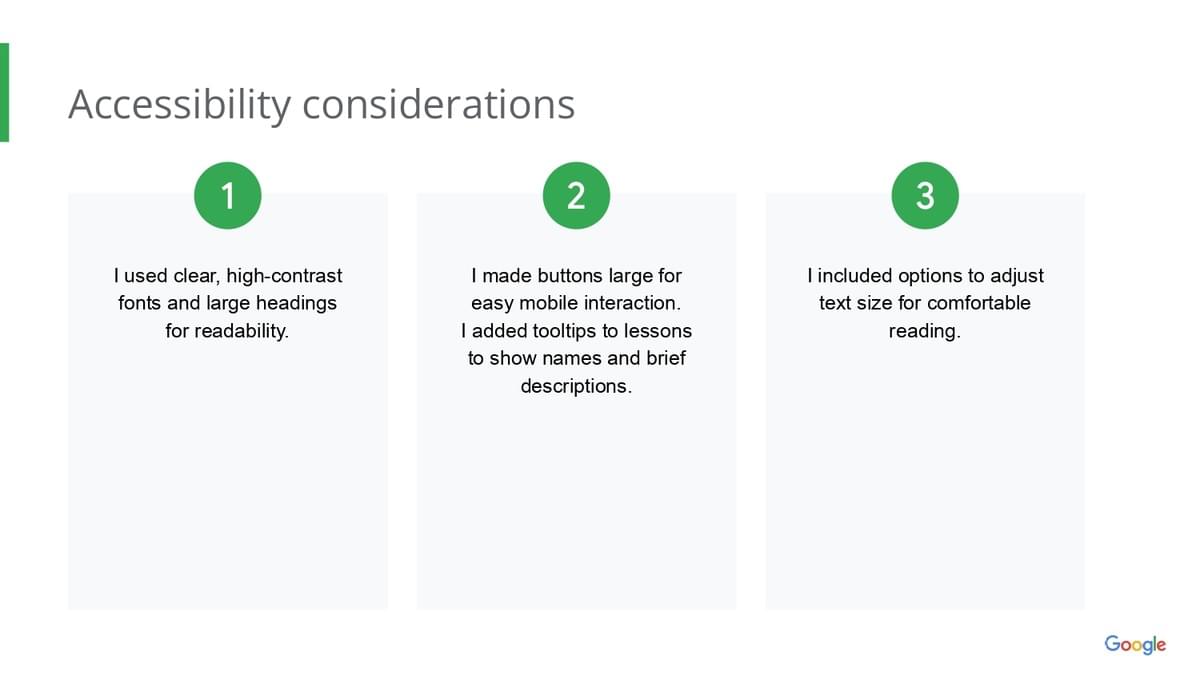The width and height of the screenshot is (1200, 675).
Task: Select the high-contrast fonts text block
Action: pos(228,302)
